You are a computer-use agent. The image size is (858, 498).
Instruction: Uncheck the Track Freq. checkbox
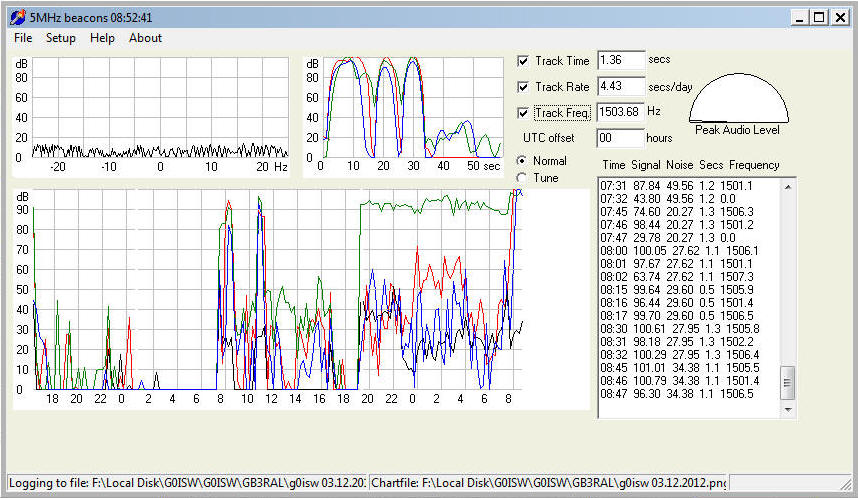pyautogui.click(x=523, y=113)
